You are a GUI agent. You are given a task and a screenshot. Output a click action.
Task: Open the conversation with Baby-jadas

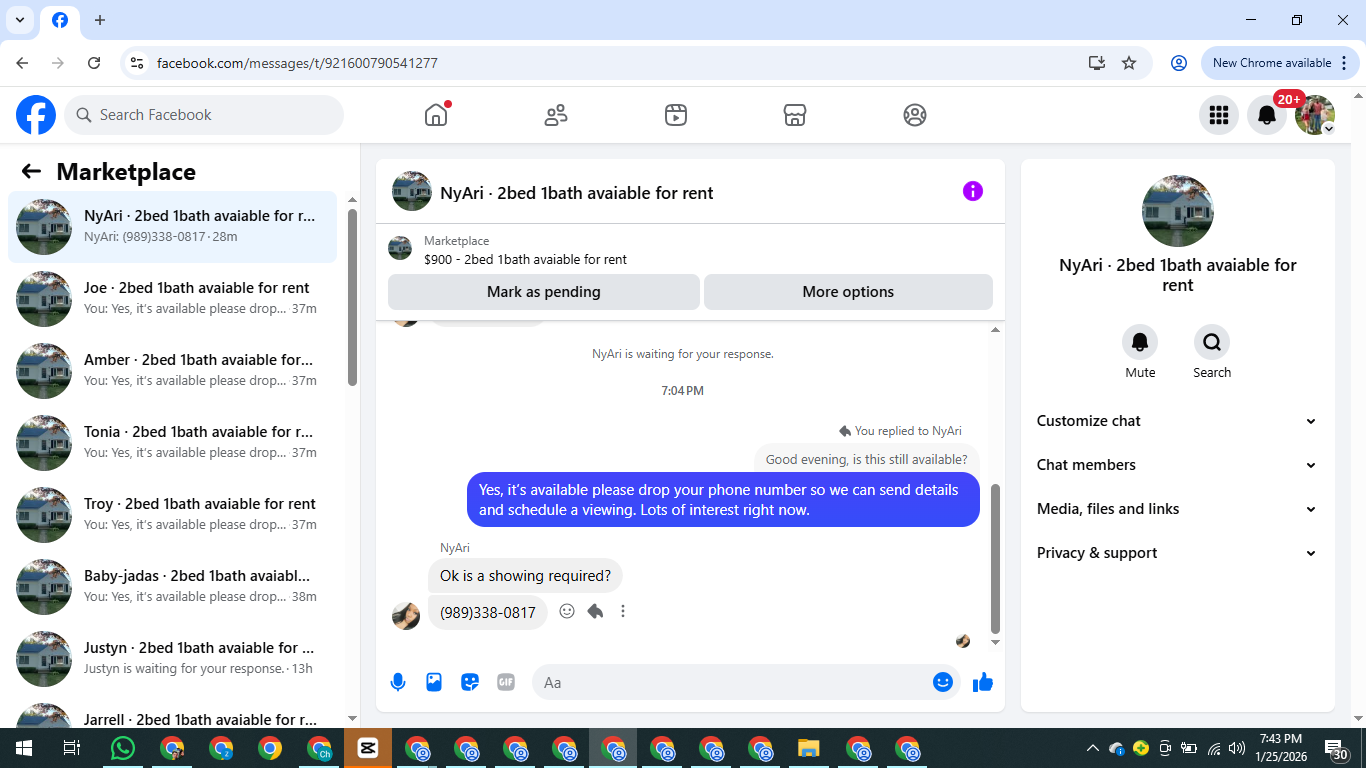pyautogui.click(x=172, y=587)
